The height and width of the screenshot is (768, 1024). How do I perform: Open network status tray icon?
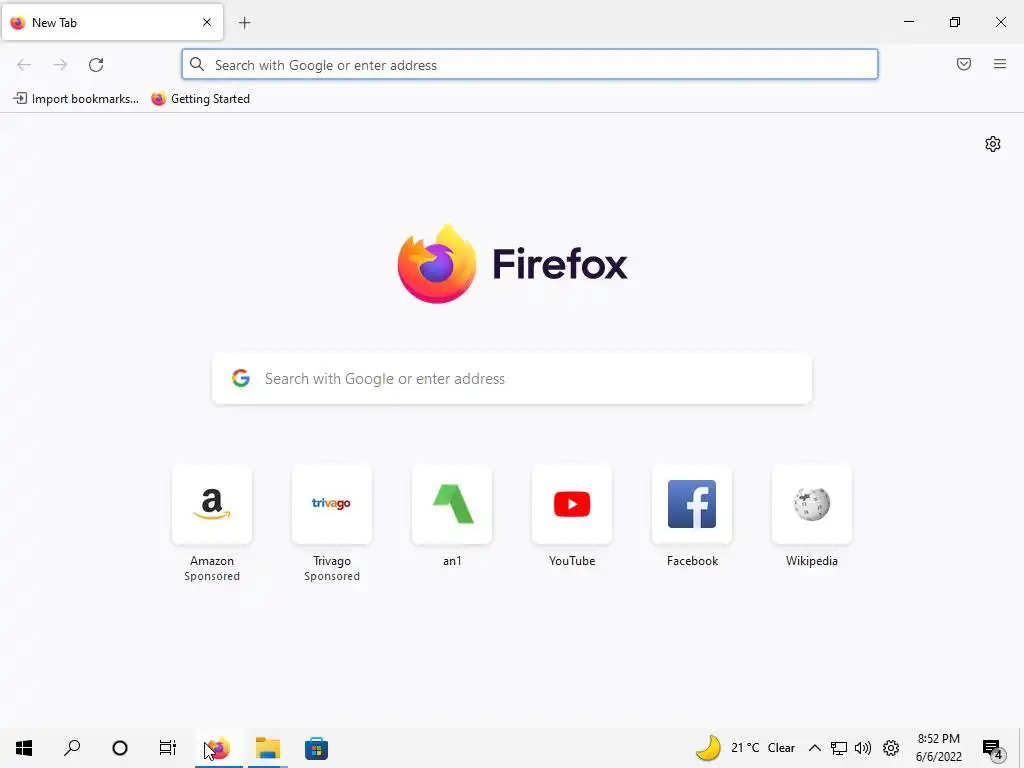839,748
